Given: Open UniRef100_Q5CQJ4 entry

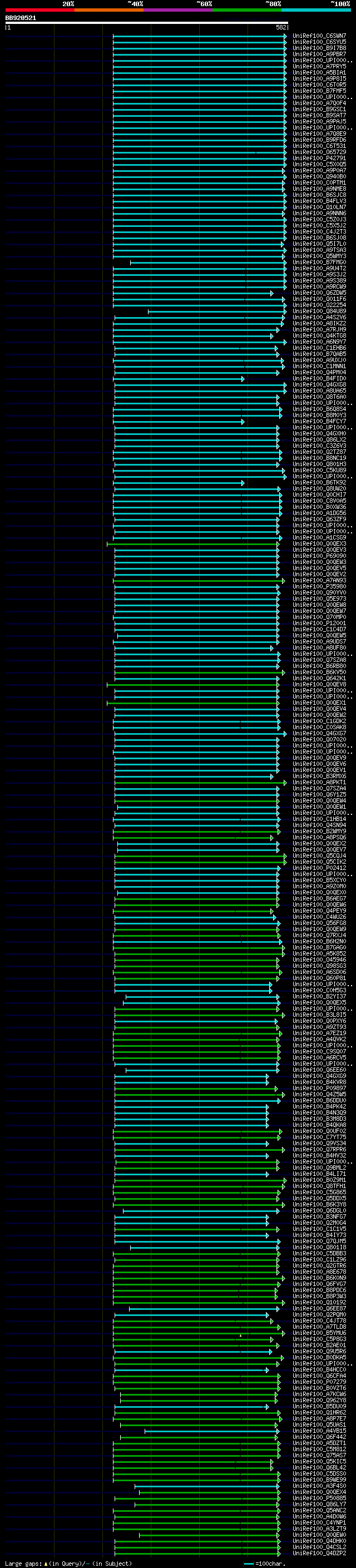Looking at the screenshot, I should [319, 856].
